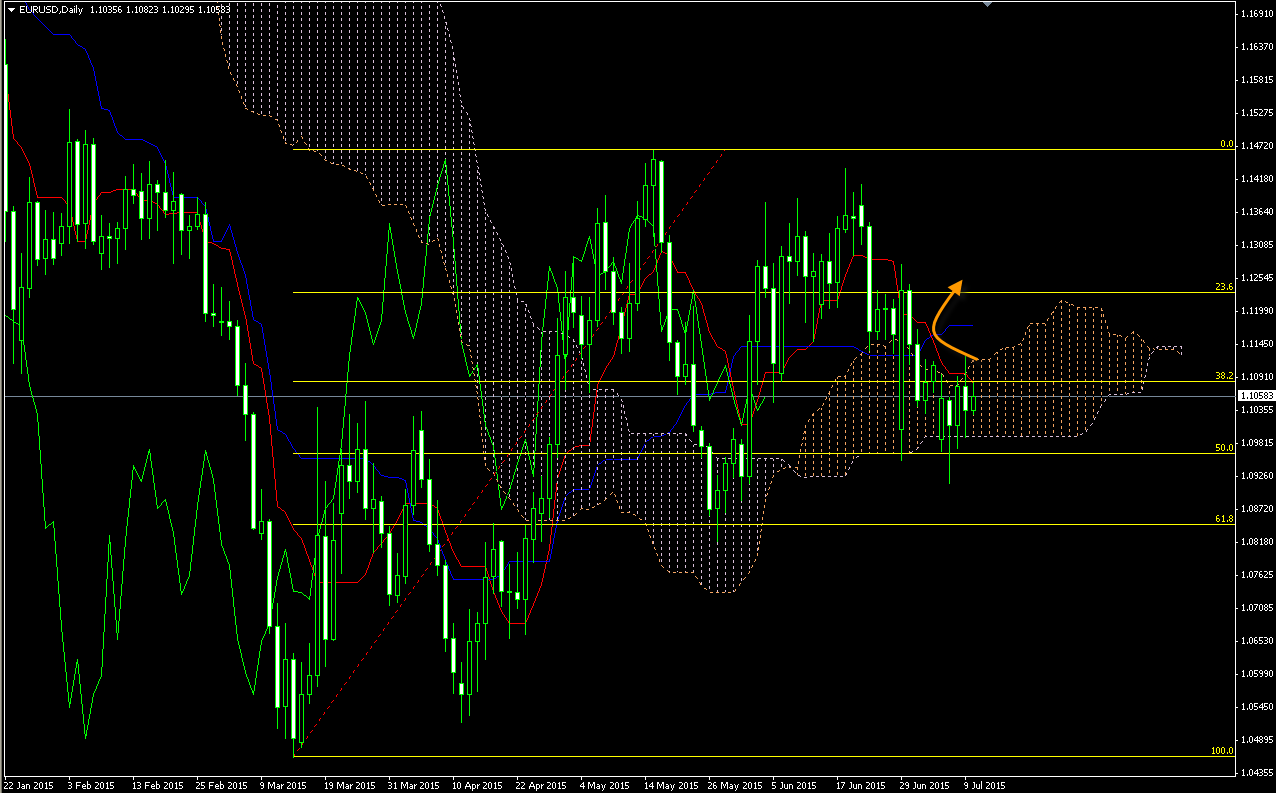1276x793 pixels.
Task: Click price scale value 1.13640
Action: (x=1257, y=212)
